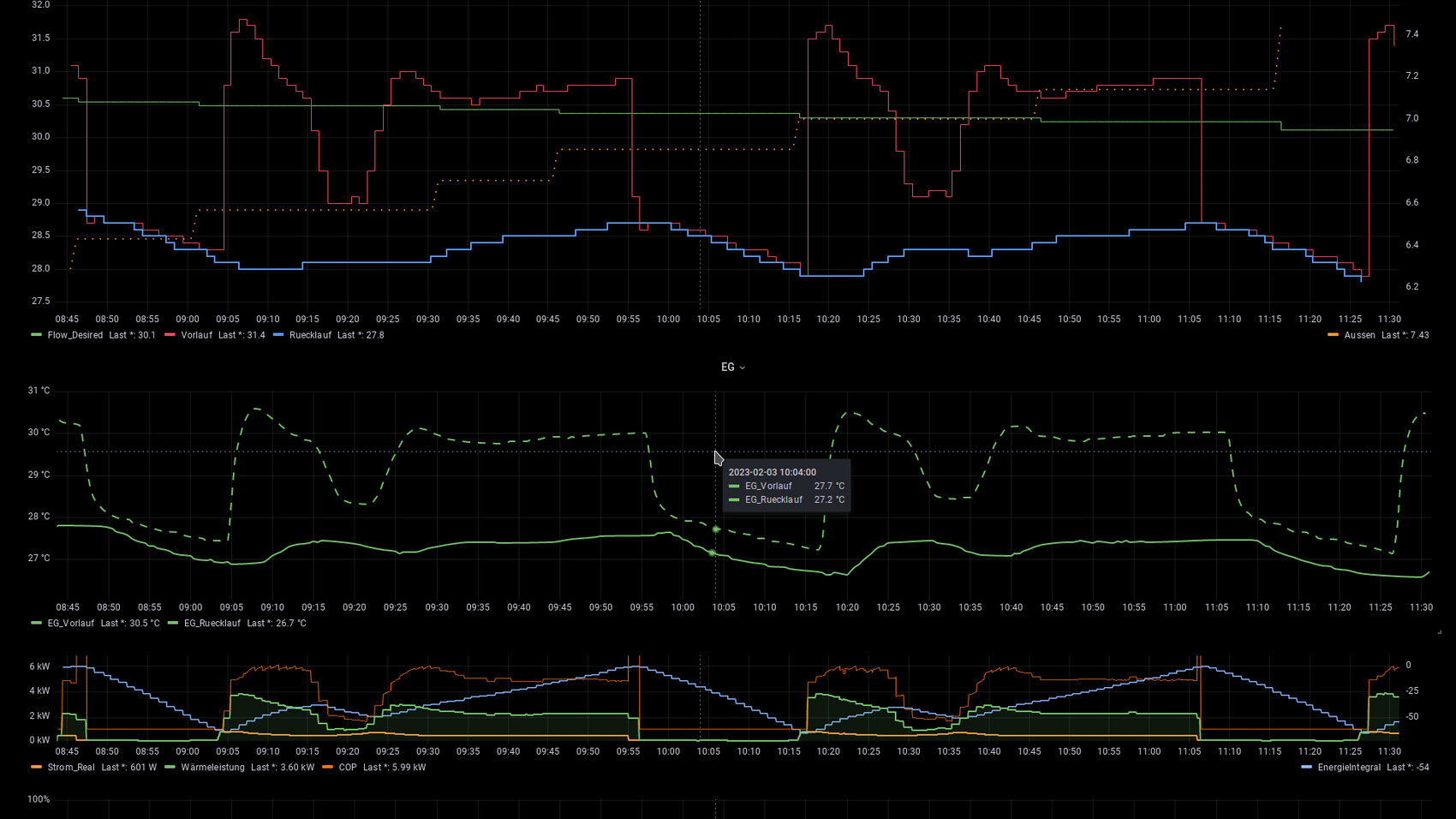The height and width of the screenshot is (819, 1456).
Task: Toggle the Aussen series legend label
Action: pos(1359,335)
